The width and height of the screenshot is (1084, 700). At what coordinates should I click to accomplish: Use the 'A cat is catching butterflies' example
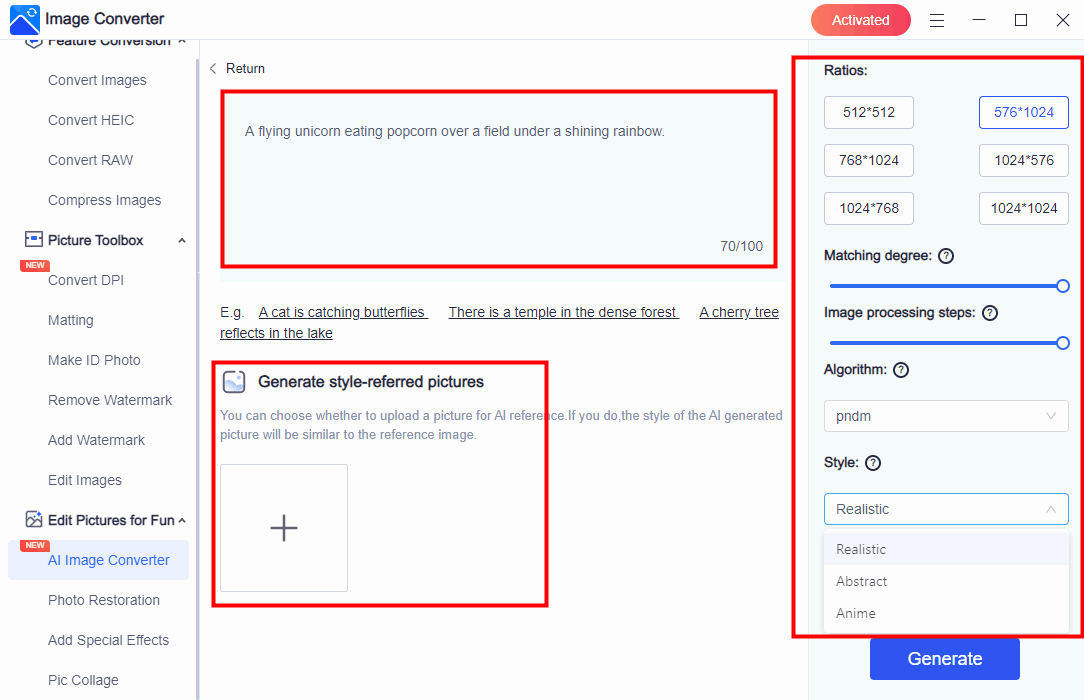pos(342,312)
